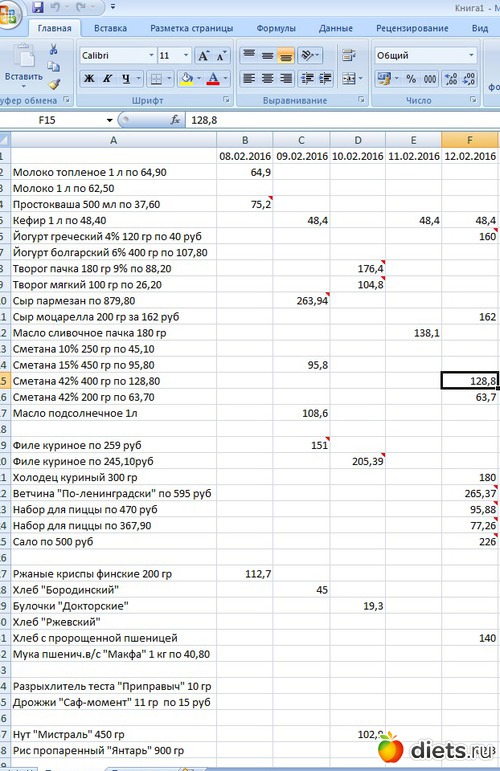Open the Формулы ribbon tab
The image size is (500, 771).
pyautogui.click(x=276, y=28)
